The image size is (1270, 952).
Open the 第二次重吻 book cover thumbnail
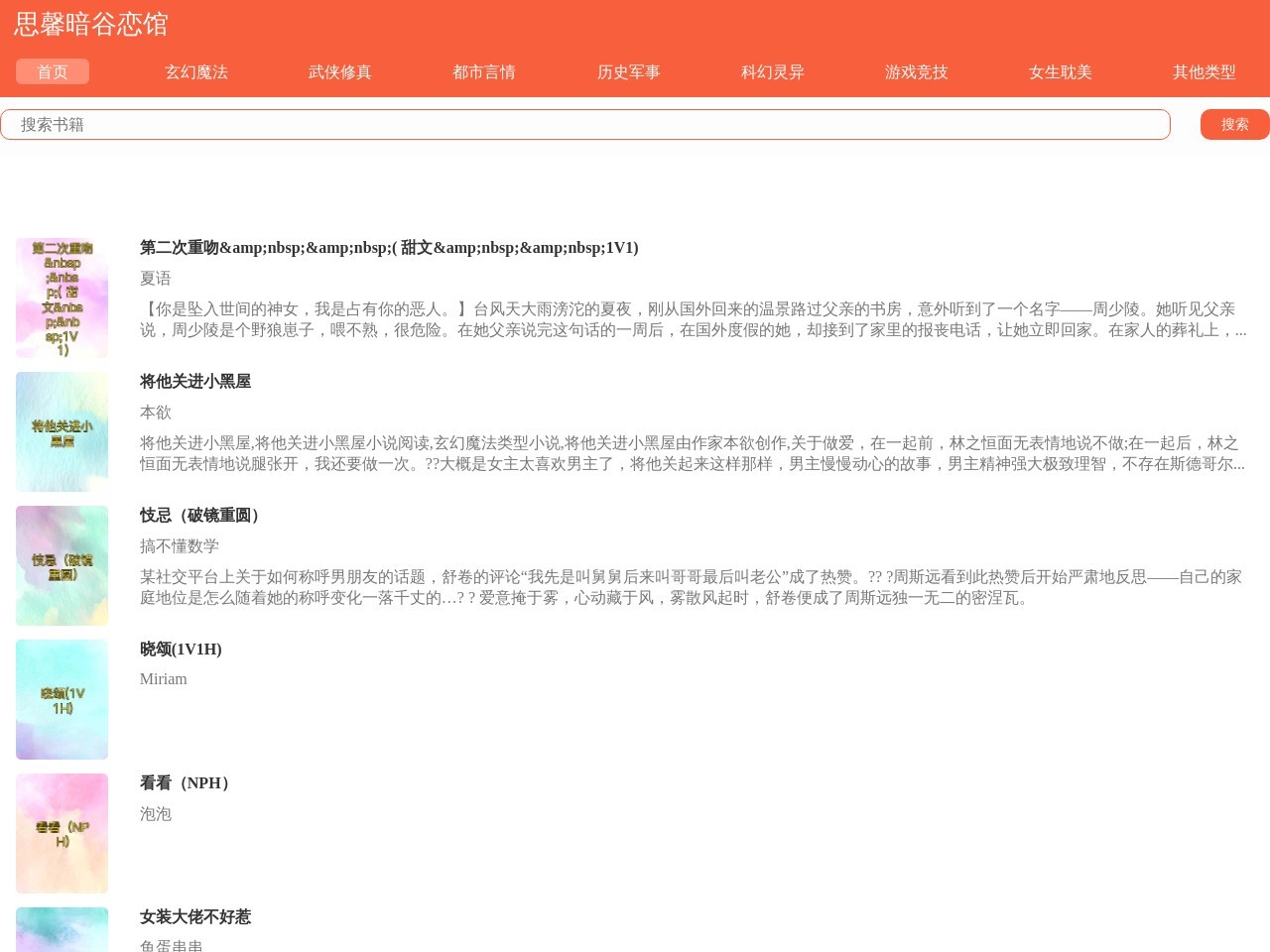click(62, 297)
